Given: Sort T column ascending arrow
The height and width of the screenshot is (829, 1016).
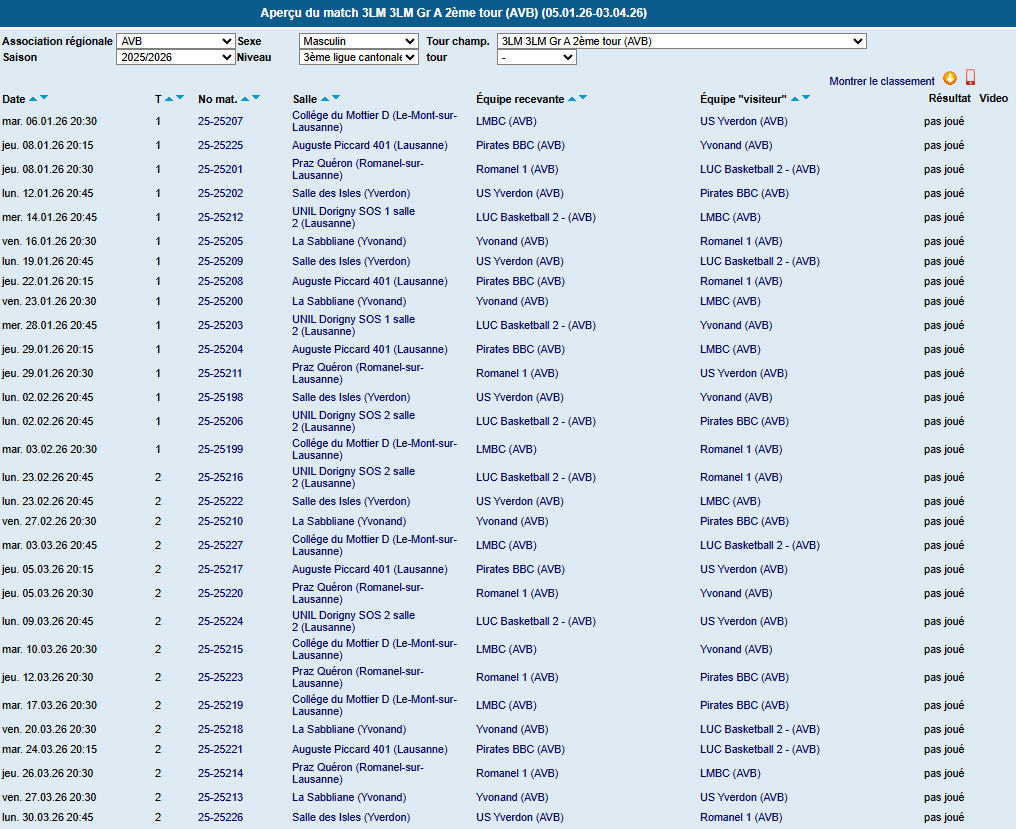Looking at the screenshot, I should (169, 98).
